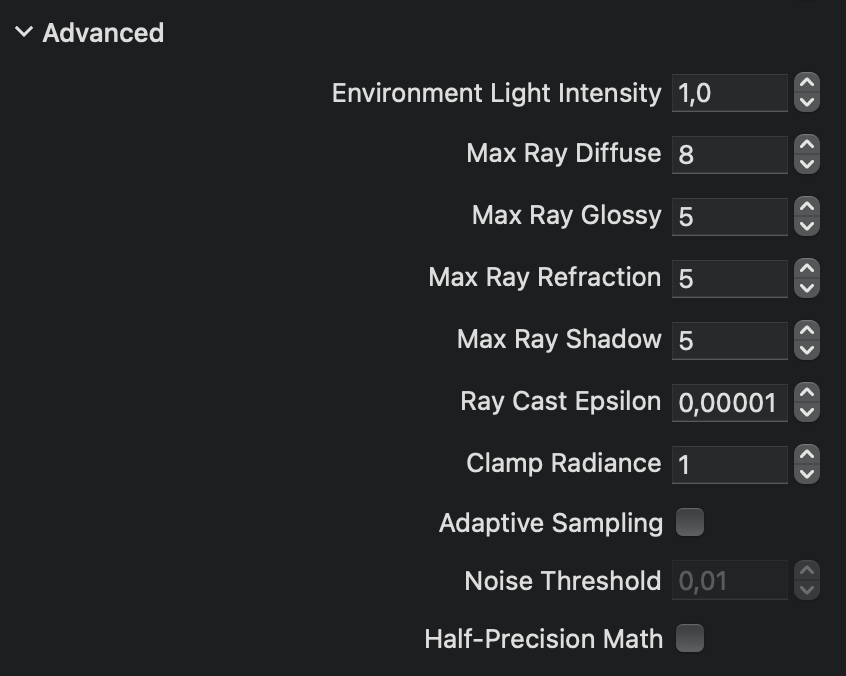Toggle the Adaptive Sampling checkbox off again
The height and width of the screenshot is (676, 846).
pyautogui.click(x=690, y=522)
